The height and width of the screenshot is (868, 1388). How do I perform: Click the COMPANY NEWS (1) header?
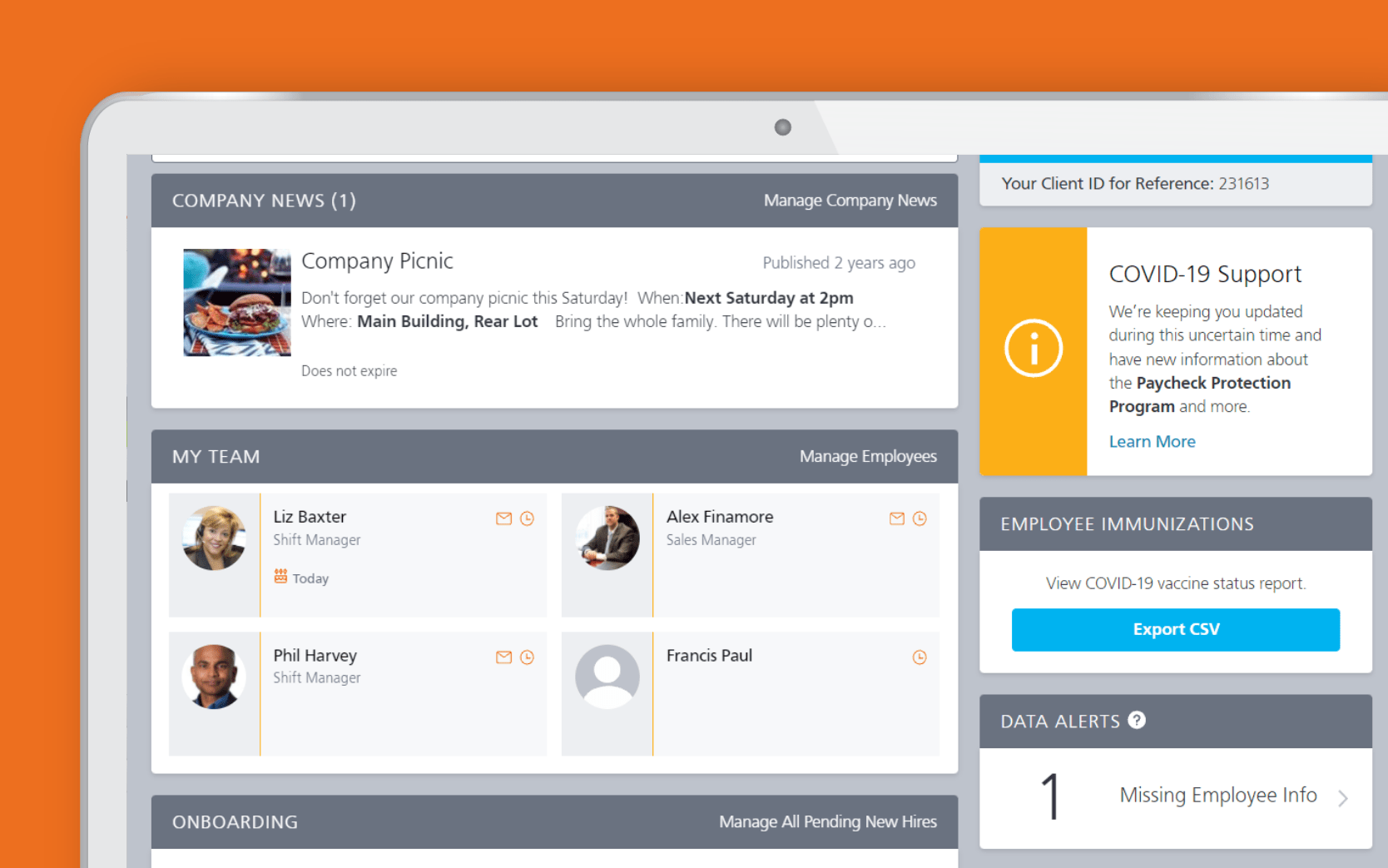point(264,201)
